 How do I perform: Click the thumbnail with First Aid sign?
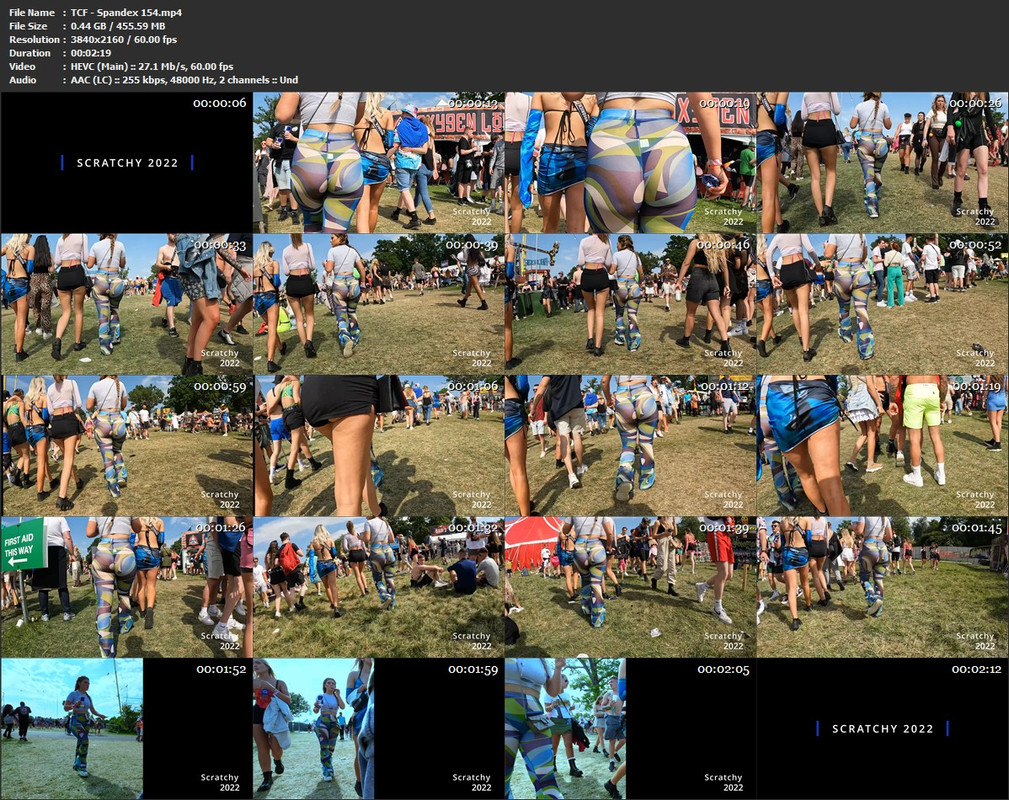[x=126, y=587]
